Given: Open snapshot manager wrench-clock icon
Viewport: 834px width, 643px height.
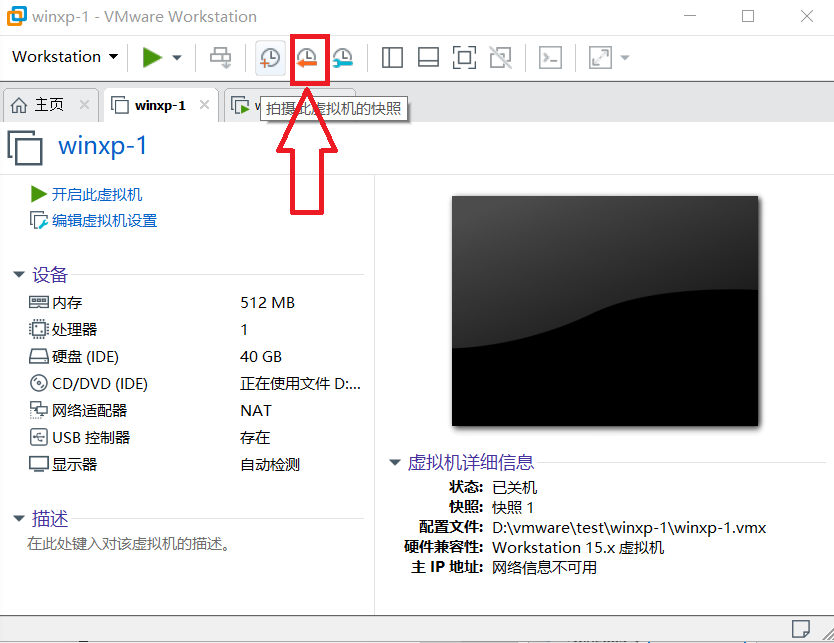Looking at the screenshot, I should 343,57.
